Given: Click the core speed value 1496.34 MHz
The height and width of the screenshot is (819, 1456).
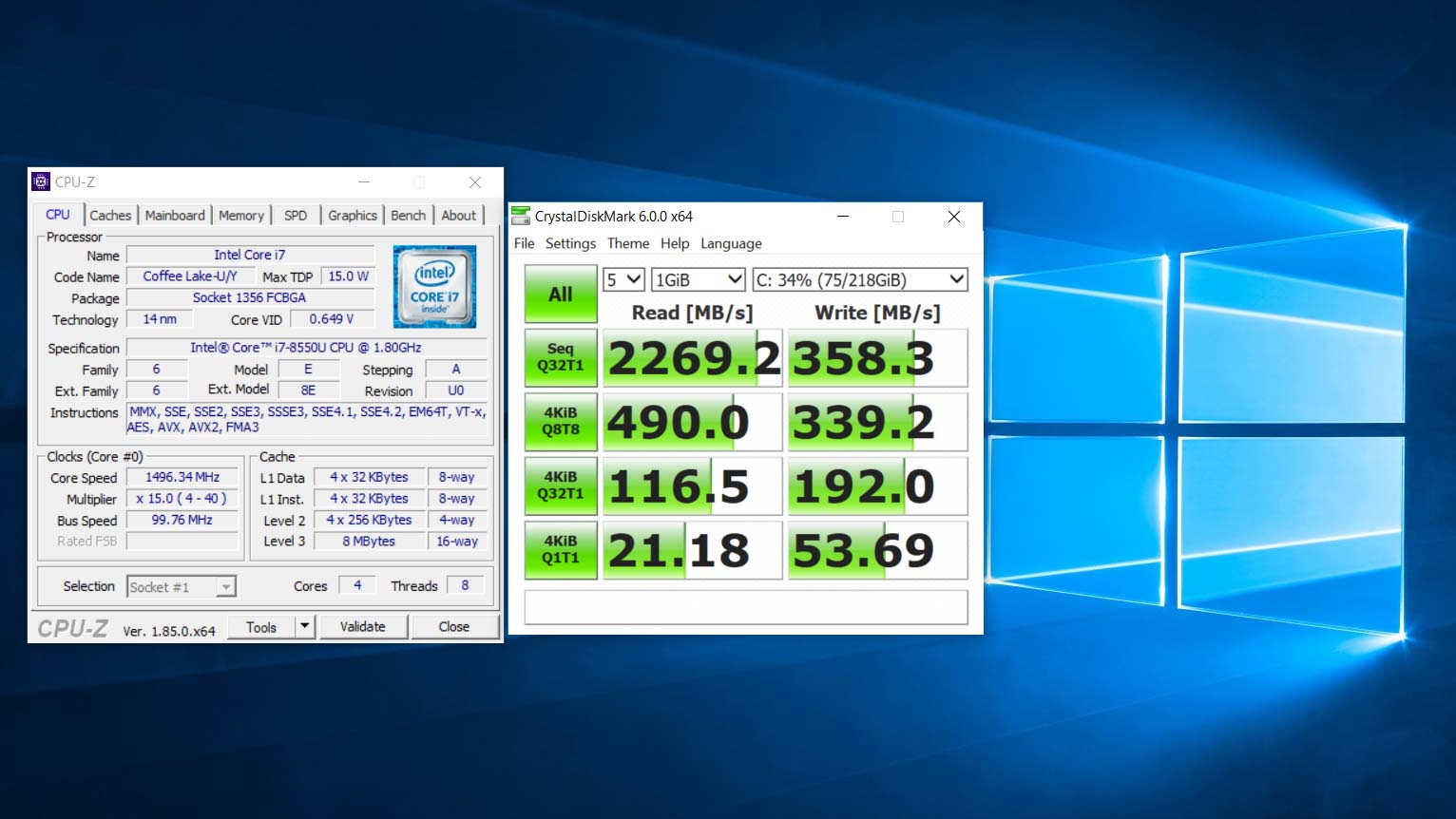Looking at the screenshot, I should [182, 477].
